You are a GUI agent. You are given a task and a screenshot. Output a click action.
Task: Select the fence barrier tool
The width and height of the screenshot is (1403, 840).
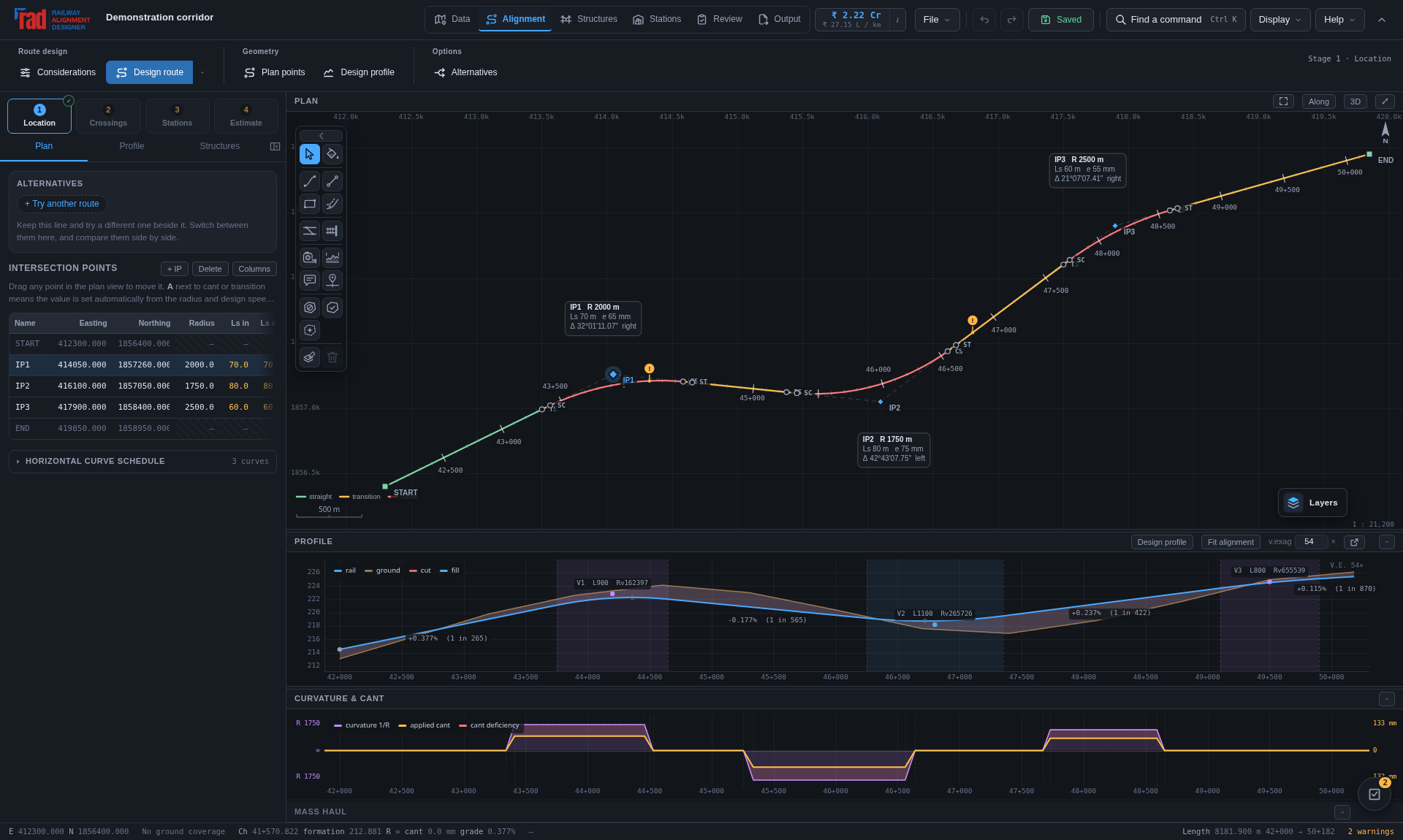point(332,231)
